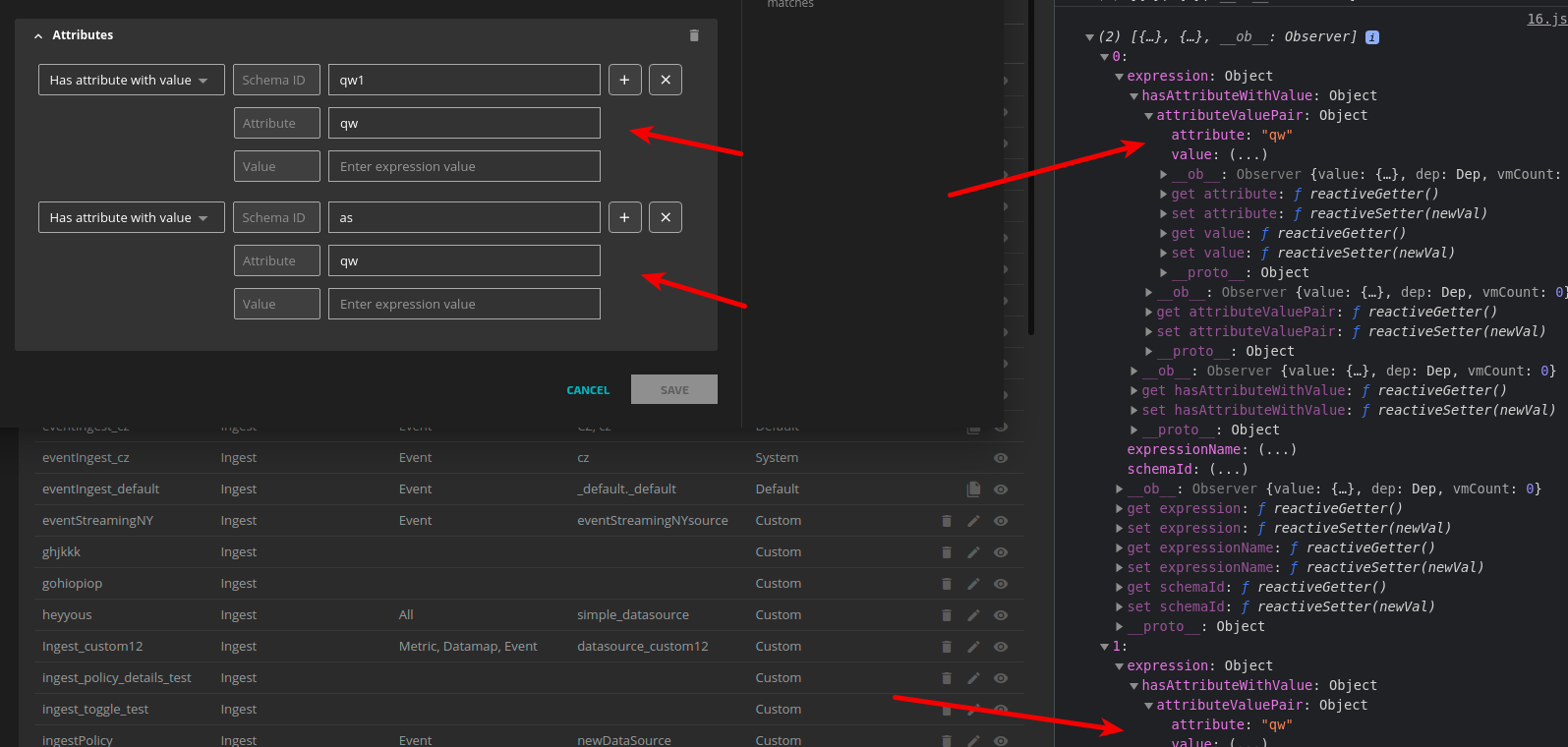Collapse index 0 in console tree
This screenshot has height=747, width=1568.
1104,57
